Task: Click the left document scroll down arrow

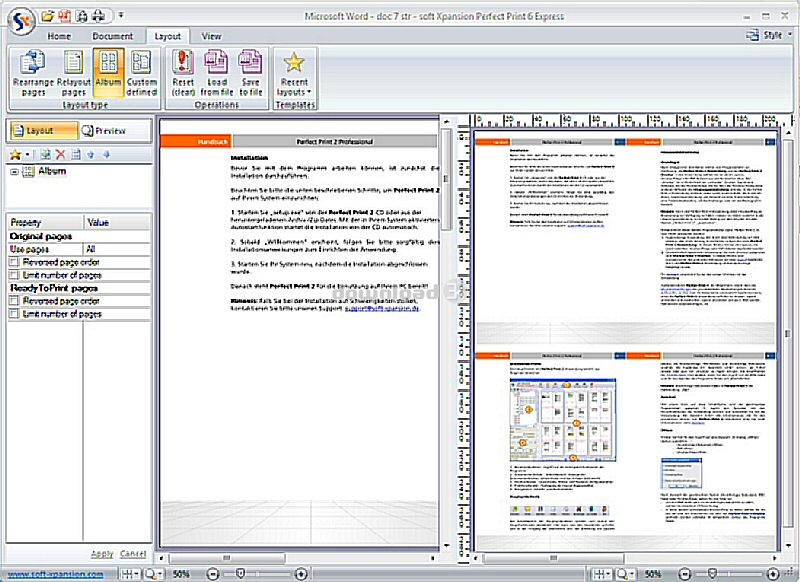Action: tap(446, 546)
